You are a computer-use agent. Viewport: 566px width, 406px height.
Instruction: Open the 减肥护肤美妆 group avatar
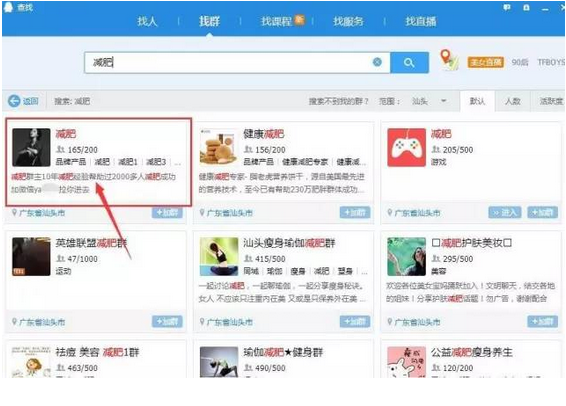pyautogui.click(x=406, y=257)
